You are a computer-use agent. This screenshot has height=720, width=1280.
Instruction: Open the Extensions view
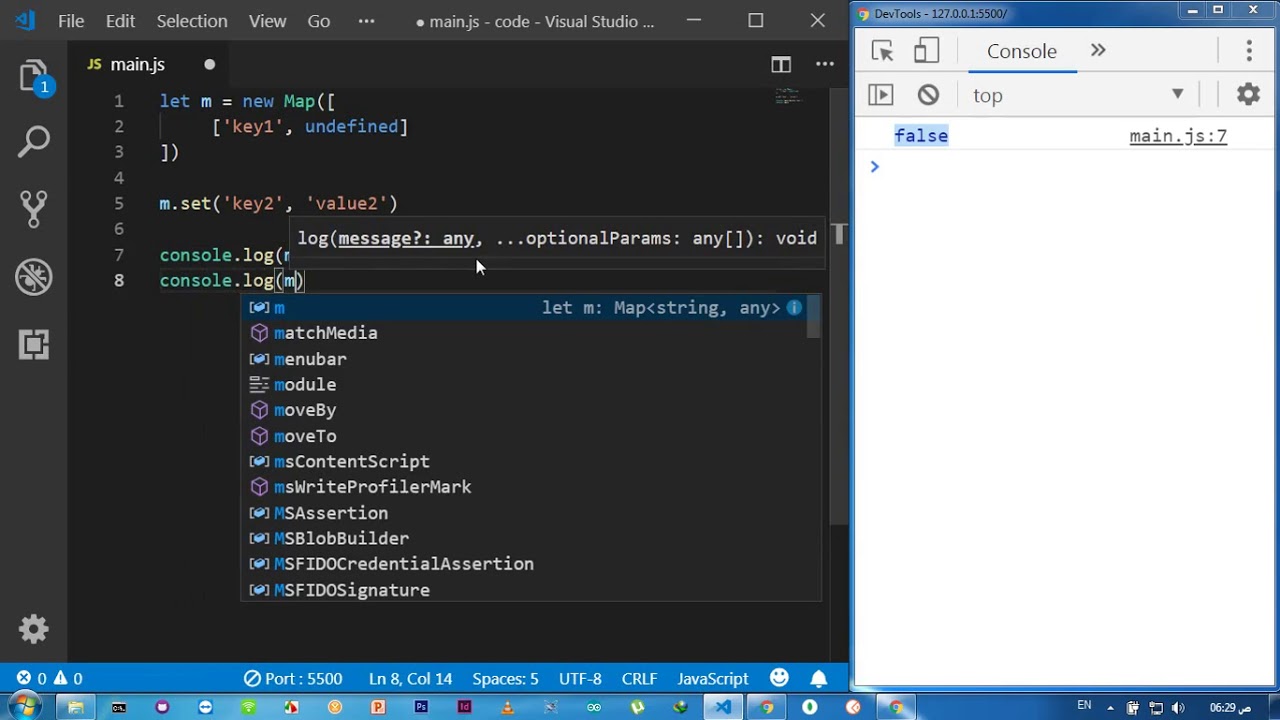tap(33, 345)
